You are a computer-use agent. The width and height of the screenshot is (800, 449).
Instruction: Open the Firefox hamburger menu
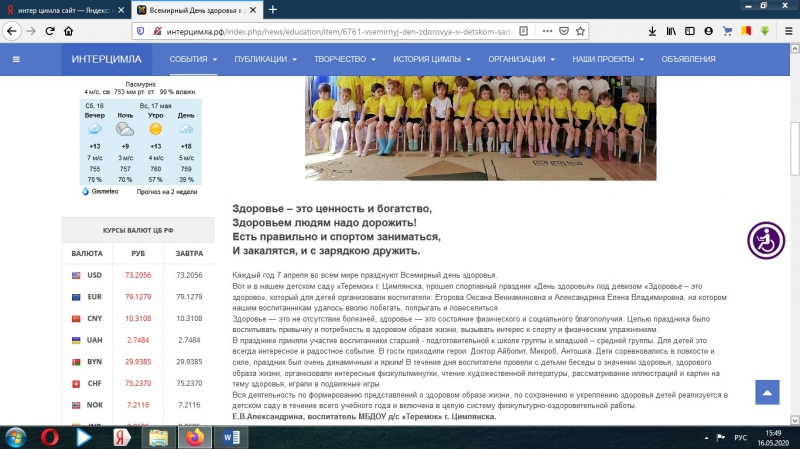coord(788,31)
